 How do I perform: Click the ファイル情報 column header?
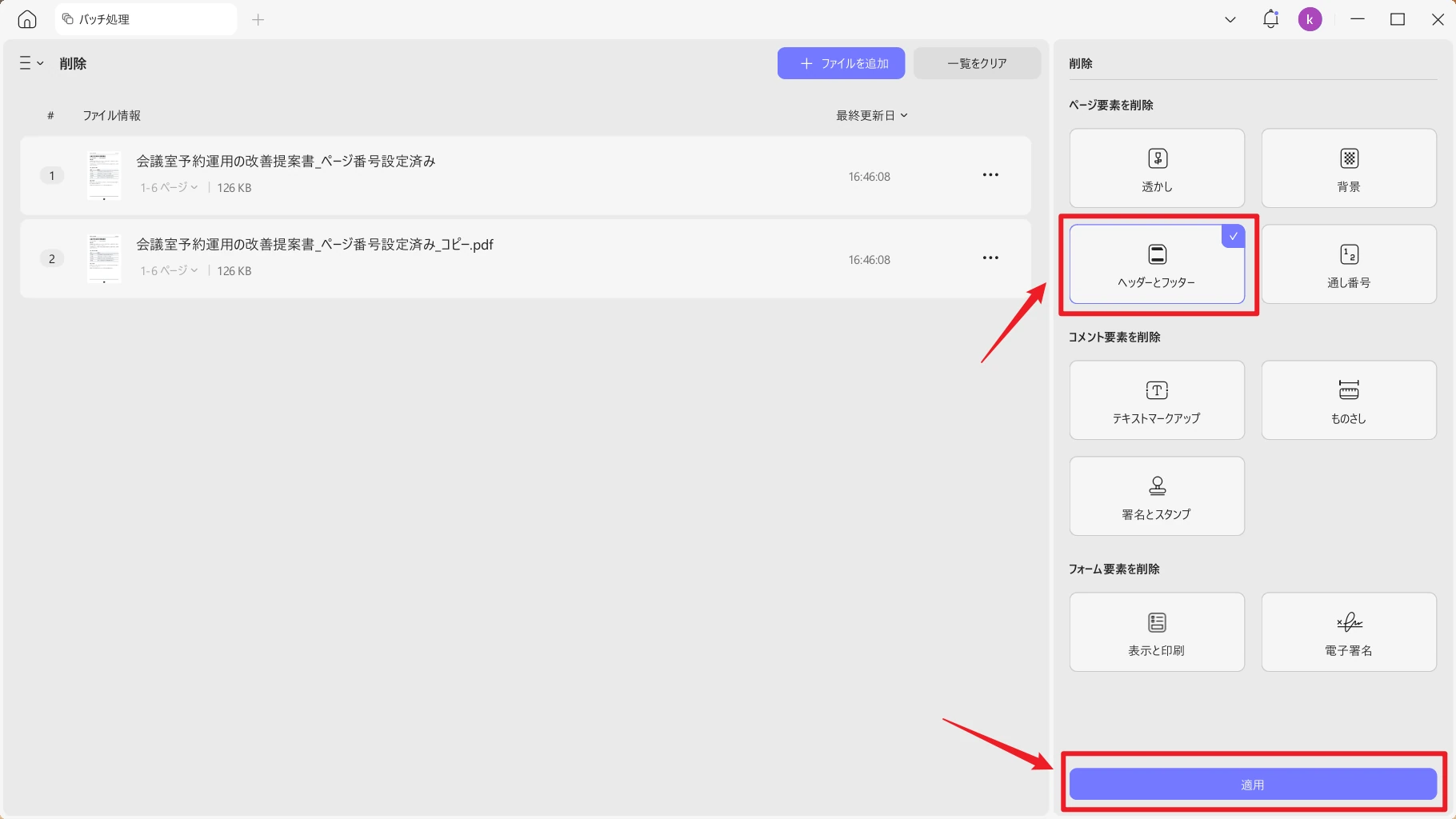112,115
